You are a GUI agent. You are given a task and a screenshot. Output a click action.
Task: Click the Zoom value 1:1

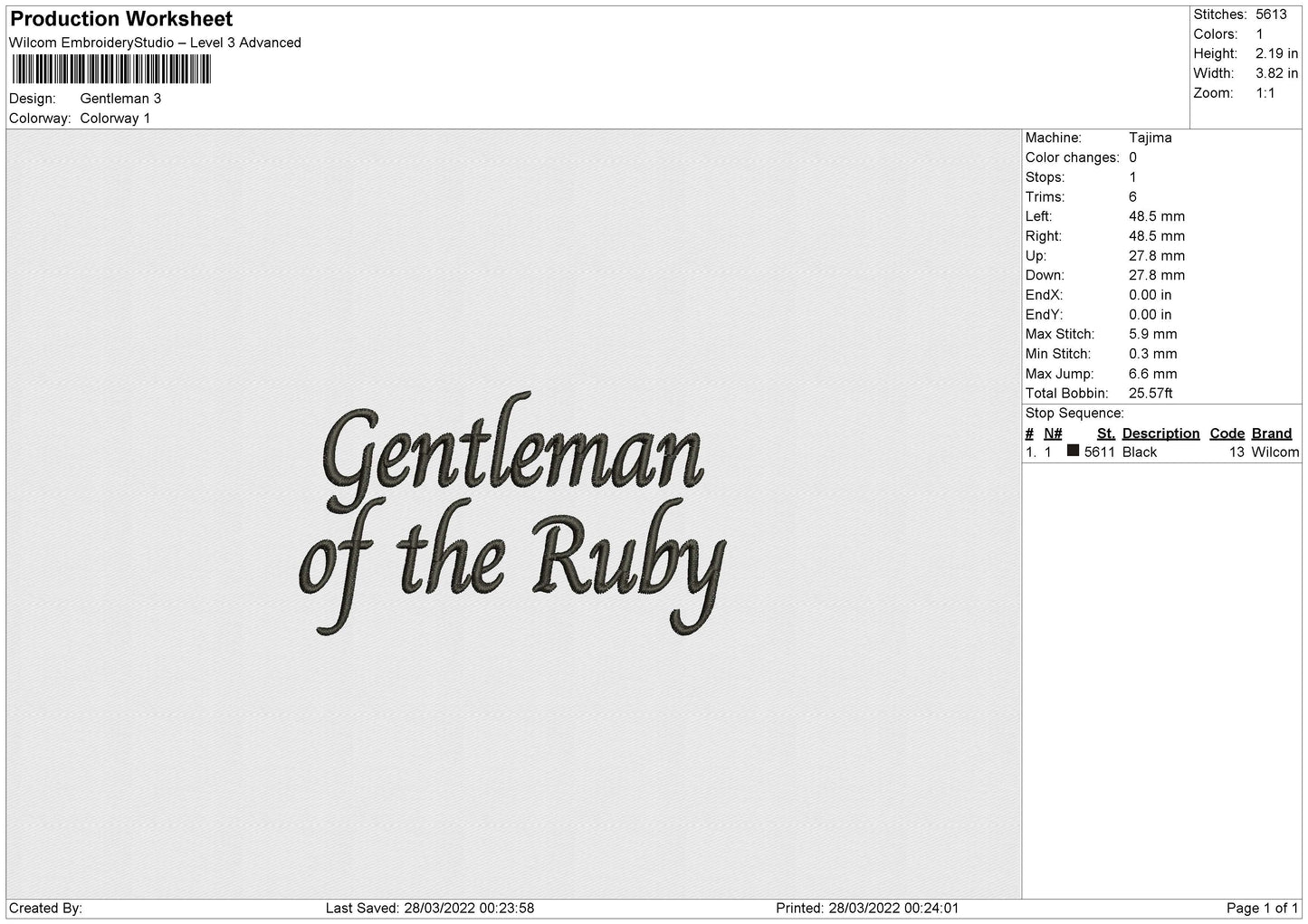1265,93
